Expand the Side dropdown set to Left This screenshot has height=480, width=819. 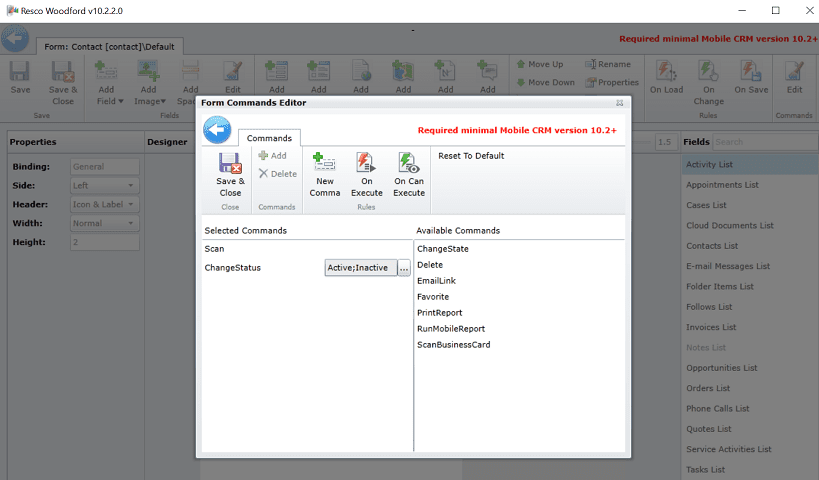(104, 185)
